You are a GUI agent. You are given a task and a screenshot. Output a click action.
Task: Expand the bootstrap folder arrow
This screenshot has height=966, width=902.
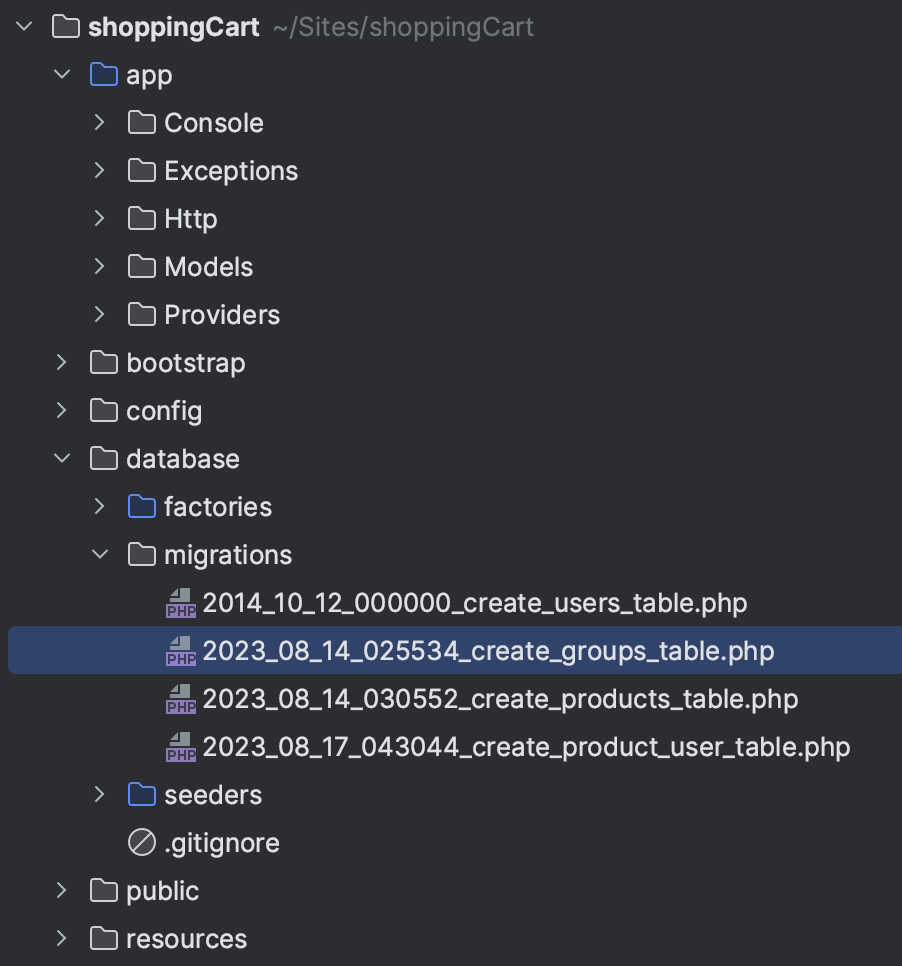(62, 363)
